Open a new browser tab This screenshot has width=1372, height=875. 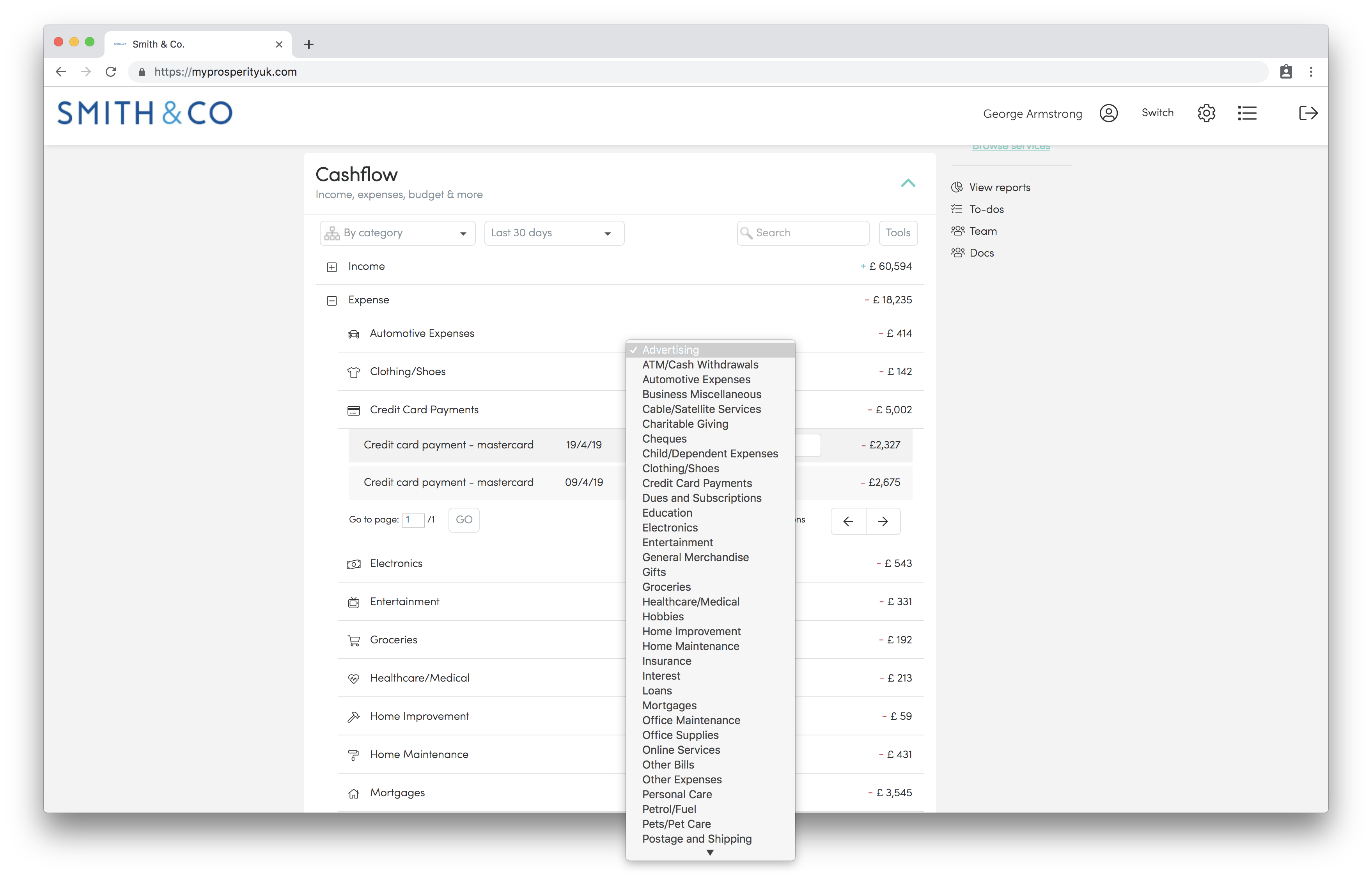point(309,44)
